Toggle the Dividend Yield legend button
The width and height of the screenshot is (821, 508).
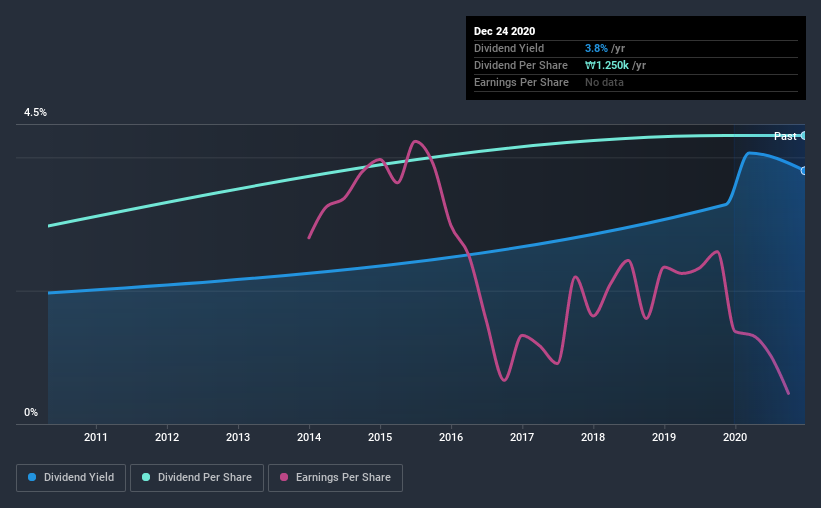click(71, 478)
